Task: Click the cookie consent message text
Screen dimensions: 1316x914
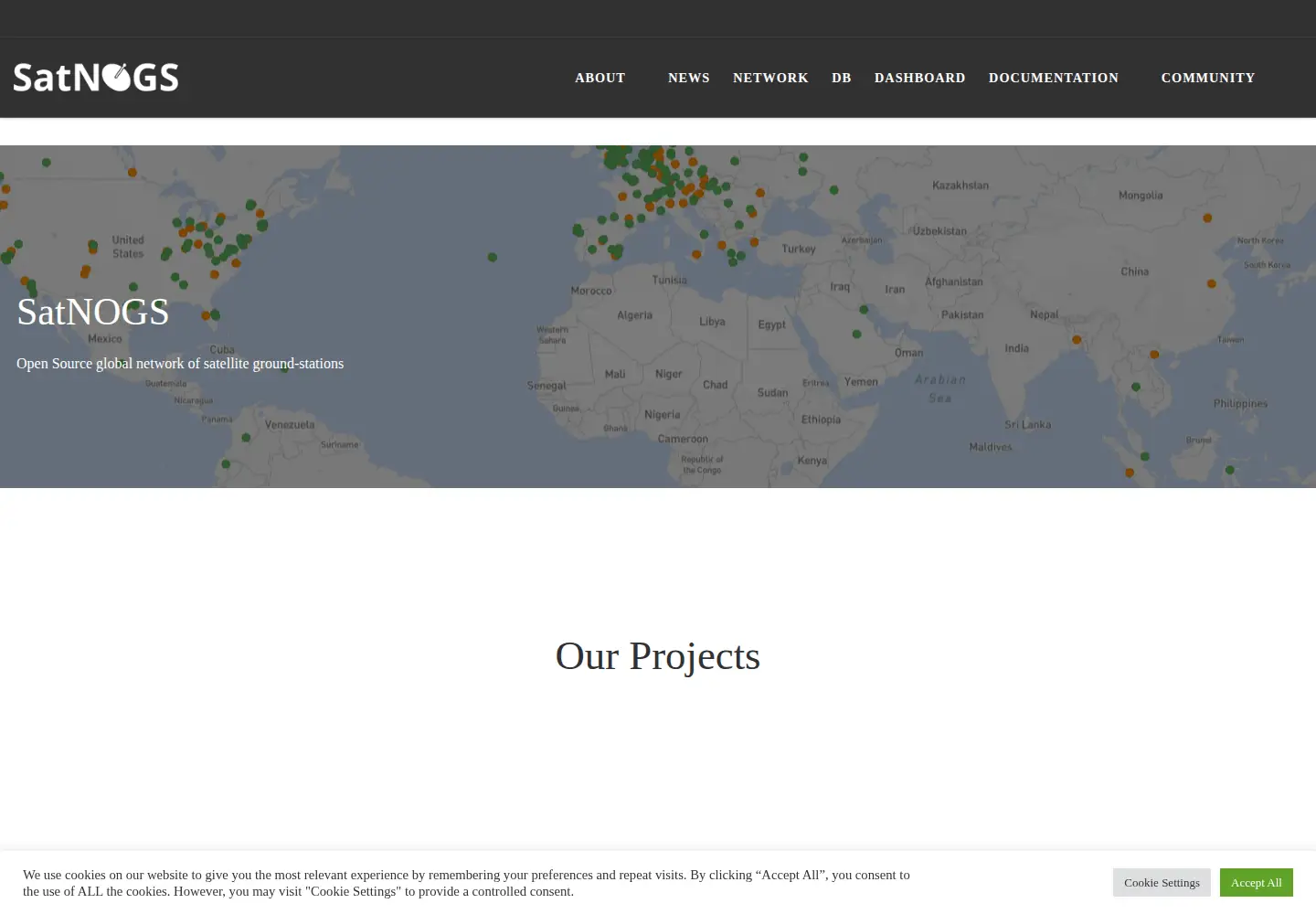Action: point(466,883)
